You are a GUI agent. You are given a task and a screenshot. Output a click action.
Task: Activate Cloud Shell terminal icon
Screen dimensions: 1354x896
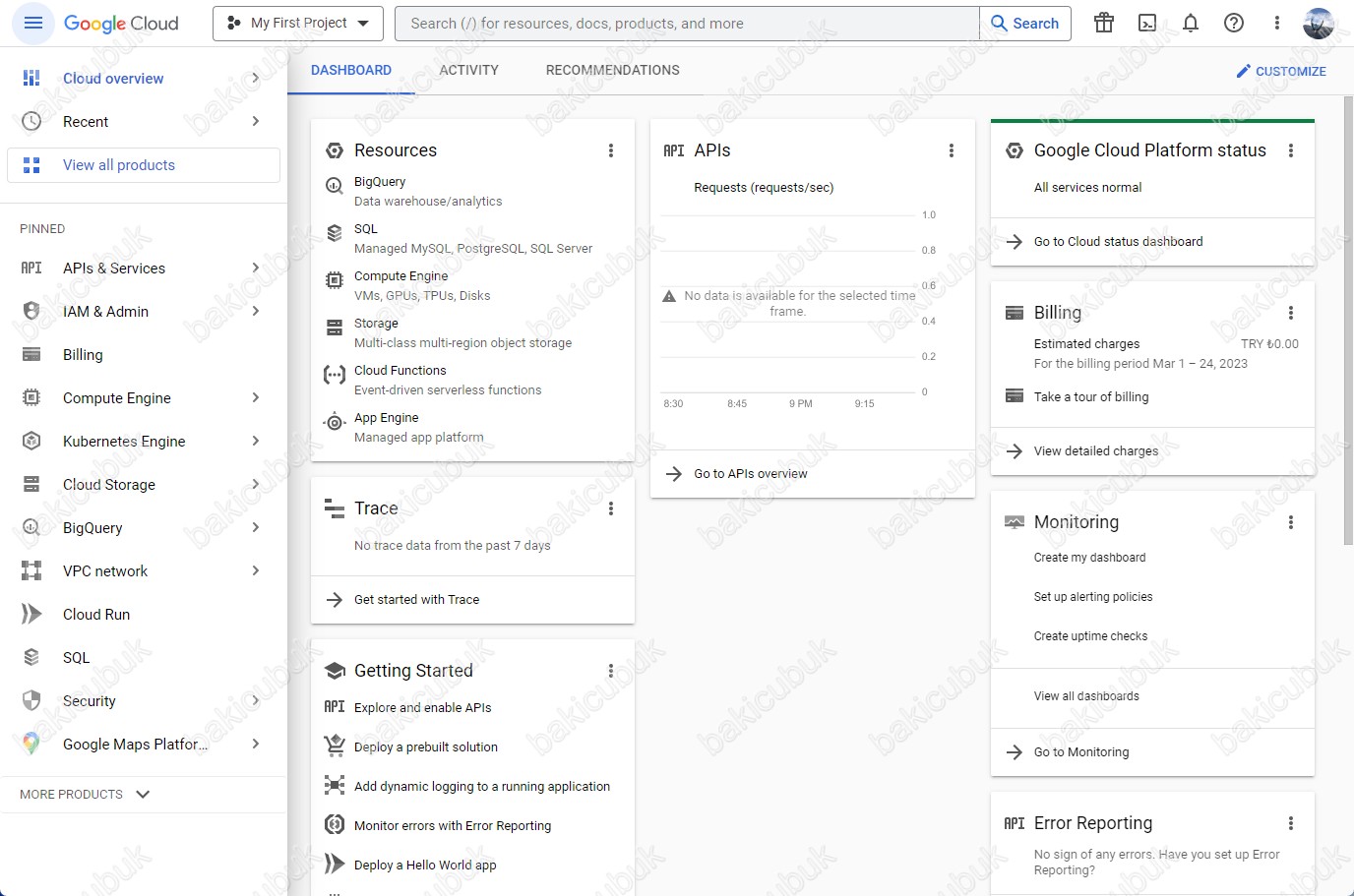click(x=1147, y=23)
